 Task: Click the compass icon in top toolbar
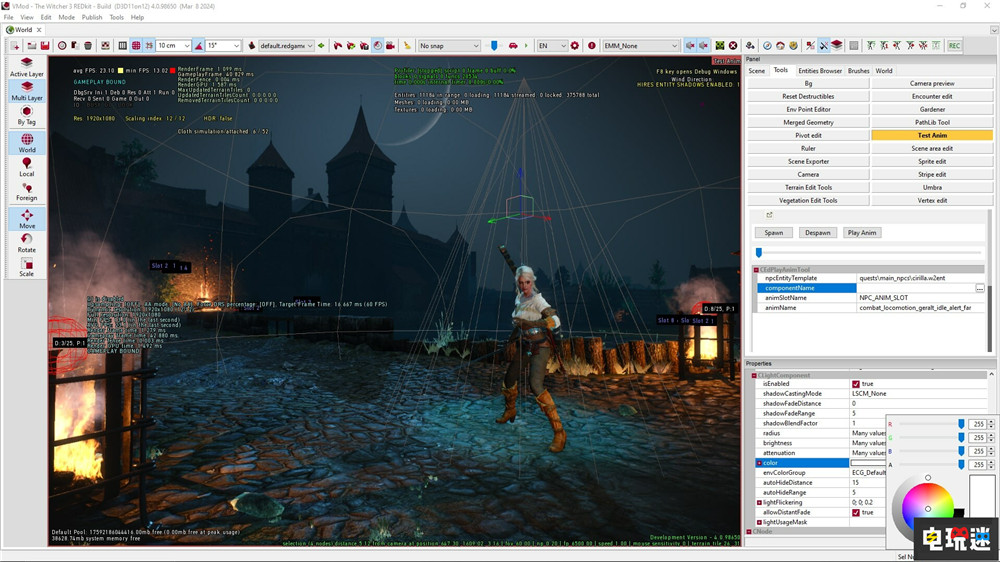click(767, 46)
